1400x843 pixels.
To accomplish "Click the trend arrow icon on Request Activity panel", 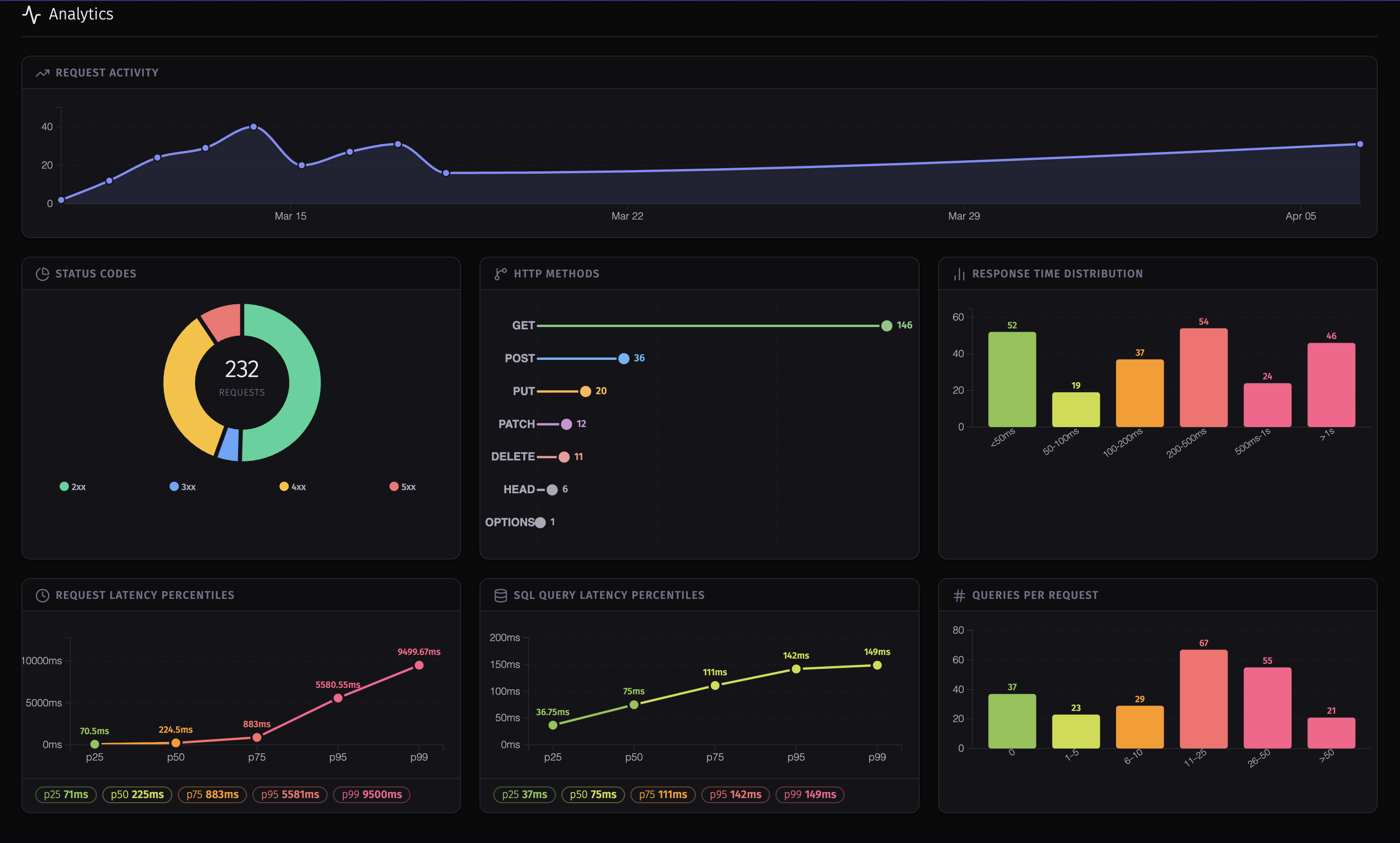I will 43,72.
